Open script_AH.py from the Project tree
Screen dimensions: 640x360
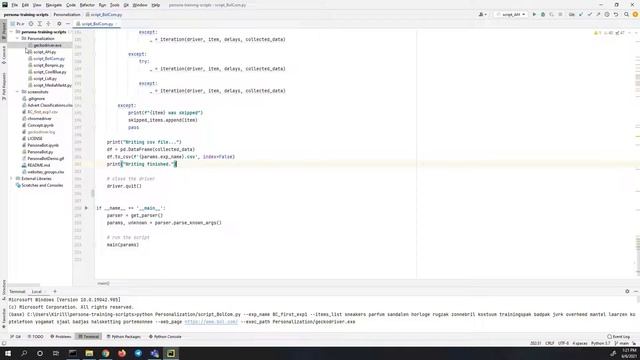pyautogui.click(x=45, y=52)
